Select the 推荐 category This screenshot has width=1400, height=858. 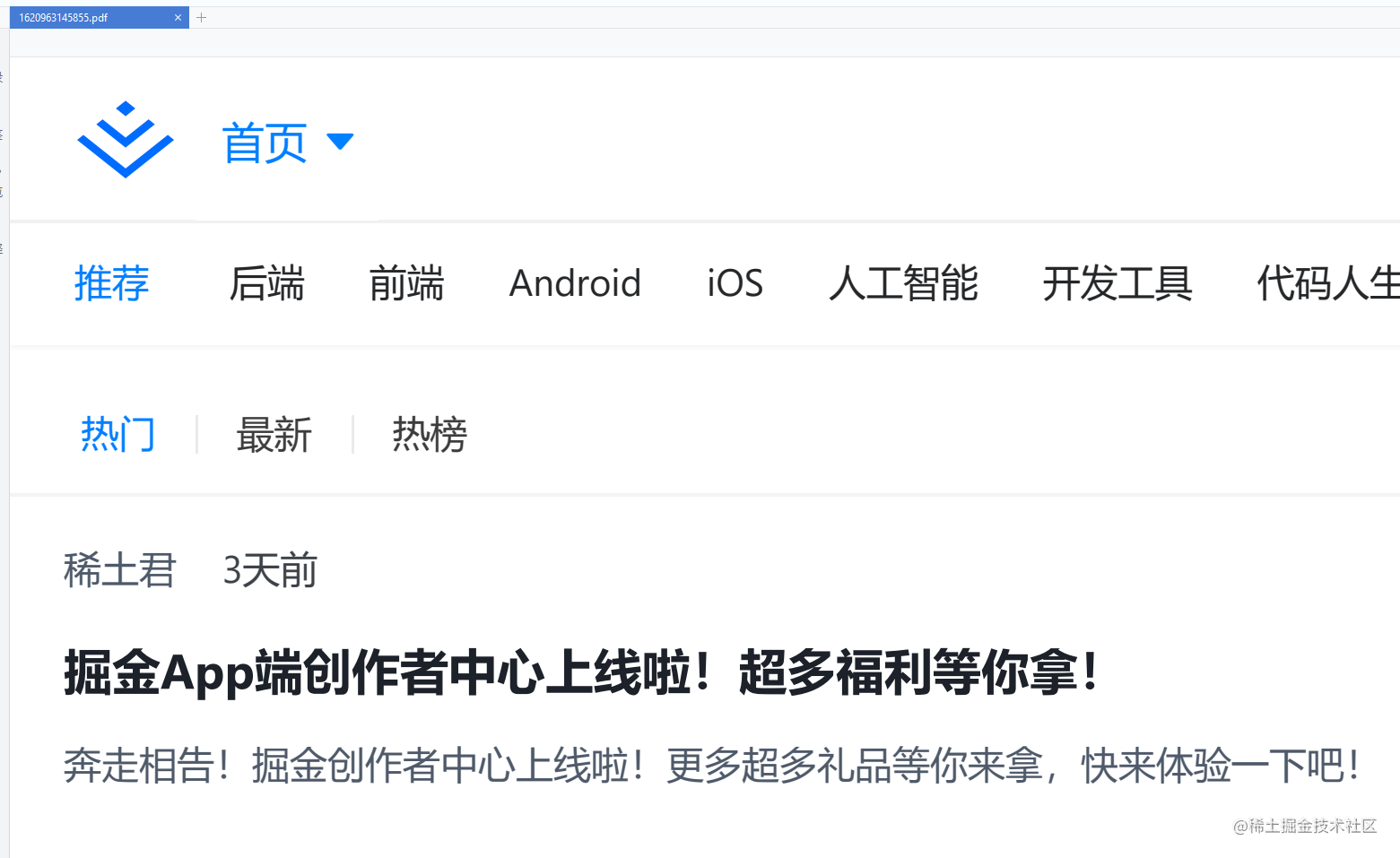[111, 283]
